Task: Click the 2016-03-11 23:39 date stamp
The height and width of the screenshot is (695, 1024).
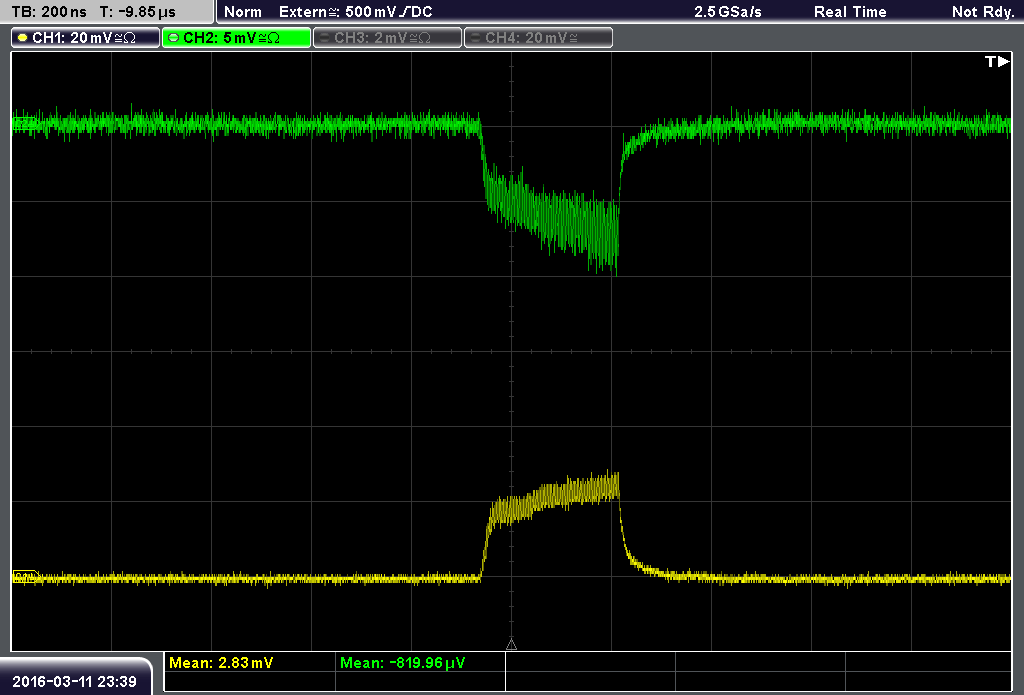Action: point(74,682)
